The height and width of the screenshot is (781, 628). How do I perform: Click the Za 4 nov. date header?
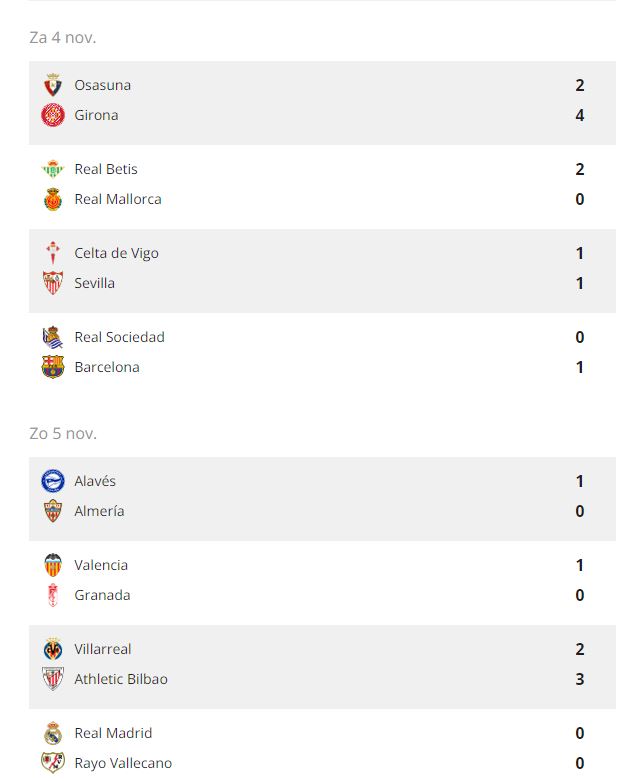tap(63, 37)
